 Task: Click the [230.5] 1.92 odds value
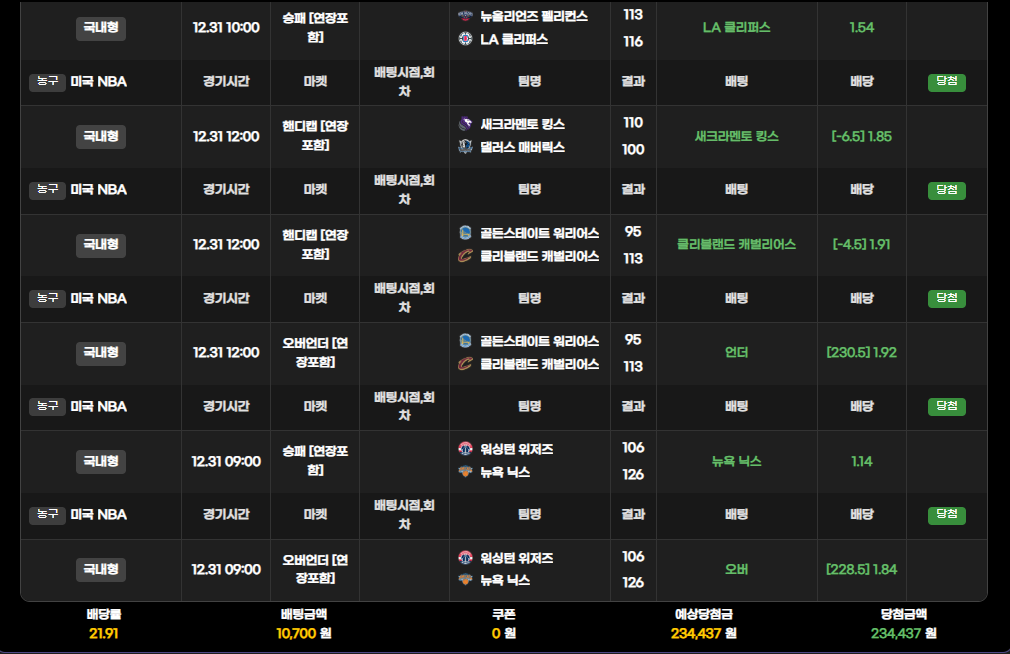click(861, 353)
